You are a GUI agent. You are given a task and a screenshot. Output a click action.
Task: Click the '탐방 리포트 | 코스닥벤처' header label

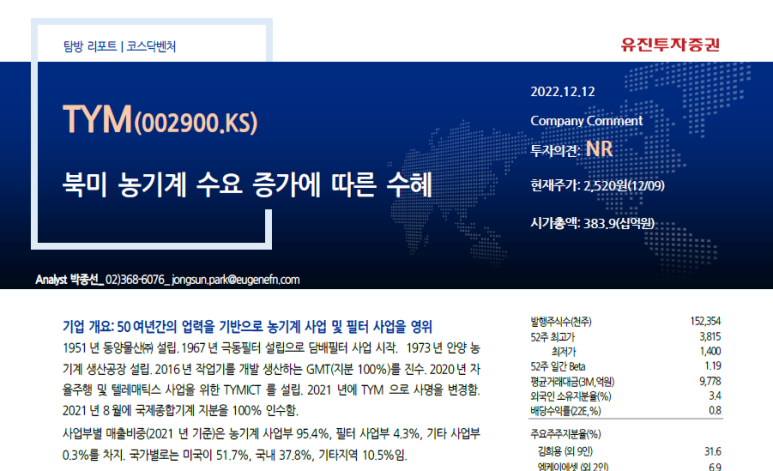tap(119, 46)
